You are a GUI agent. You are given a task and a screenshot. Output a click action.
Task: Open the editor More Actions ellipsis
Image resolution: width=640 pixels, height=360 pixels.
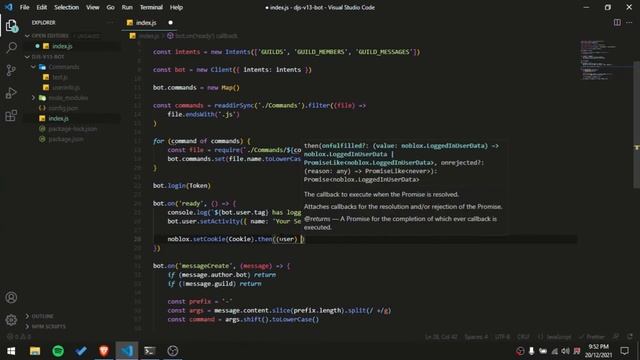click(629, 22)
